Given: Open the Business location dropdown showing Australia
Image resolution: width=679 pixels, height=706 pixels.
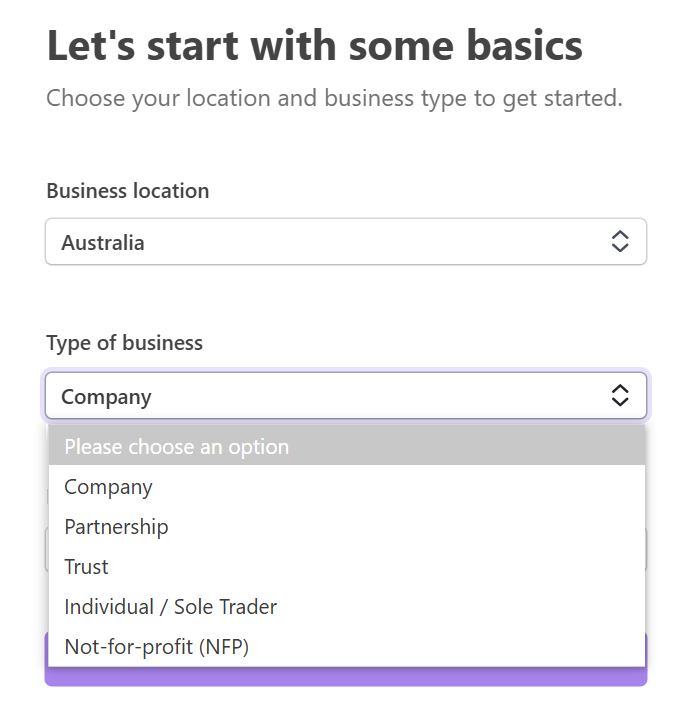Looking at the screenshot, I should (x=345, y=242).
